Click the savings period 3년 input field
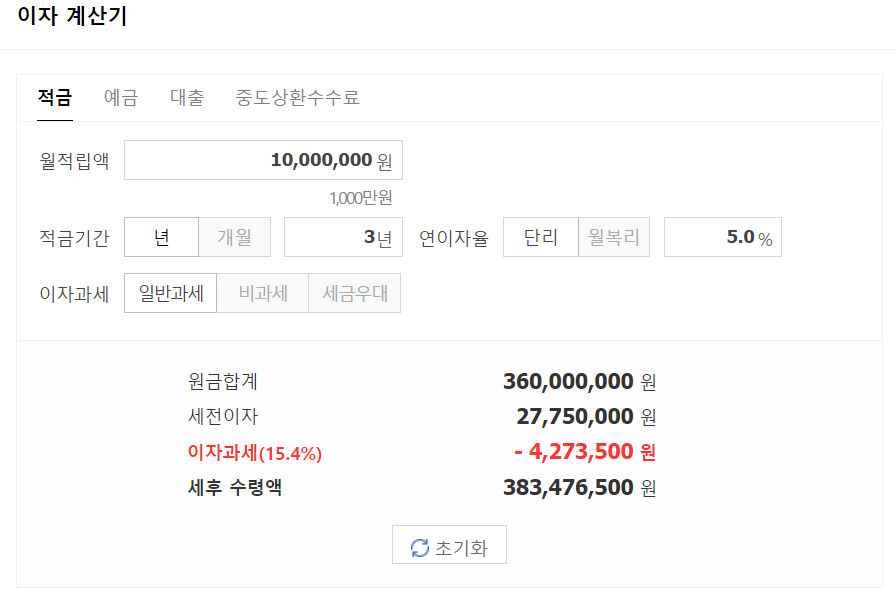 [343, 237]
